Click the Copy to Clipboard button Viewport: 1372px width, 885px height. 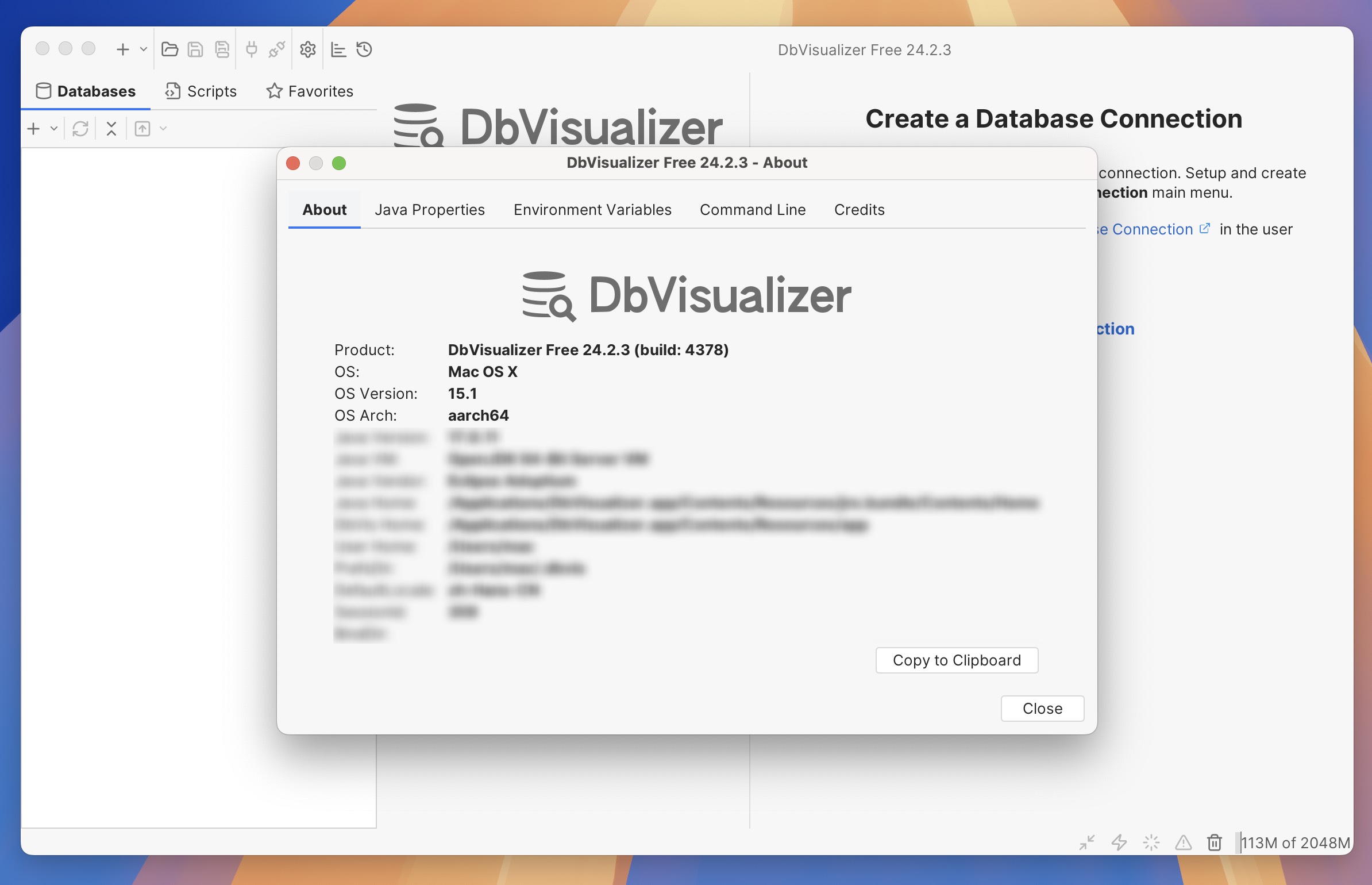click(x=956, y=659)
